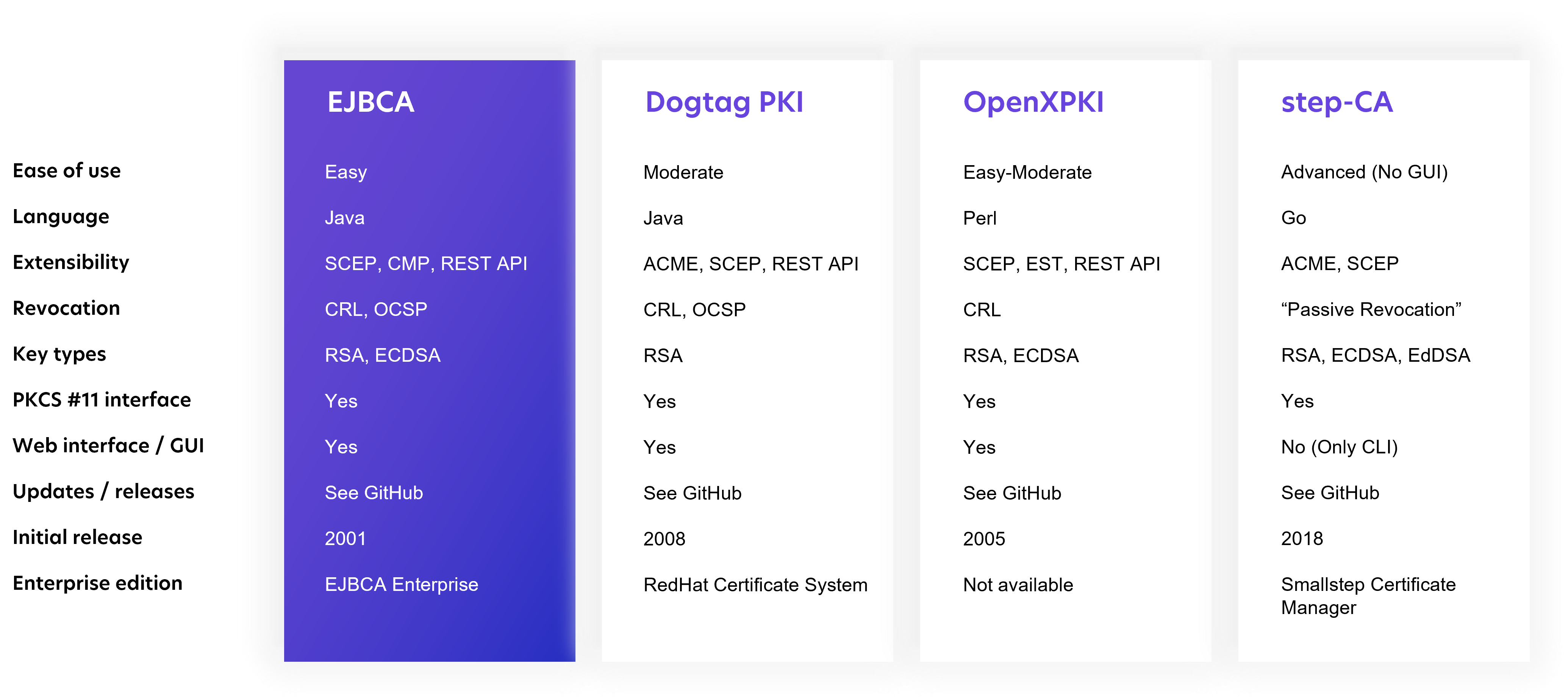Open 'See GitHub' in the EJBCA column
The image size is (1568, 700).
[374, 493]
